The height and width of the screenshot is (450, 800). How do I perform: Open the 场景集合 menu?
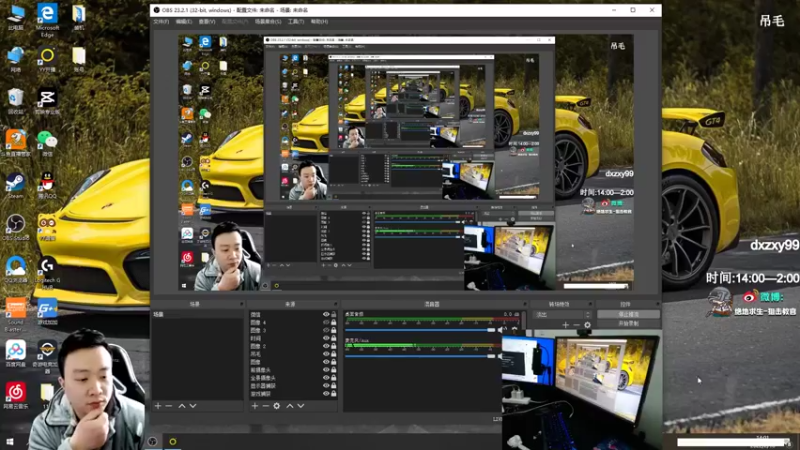pos(267,21)
